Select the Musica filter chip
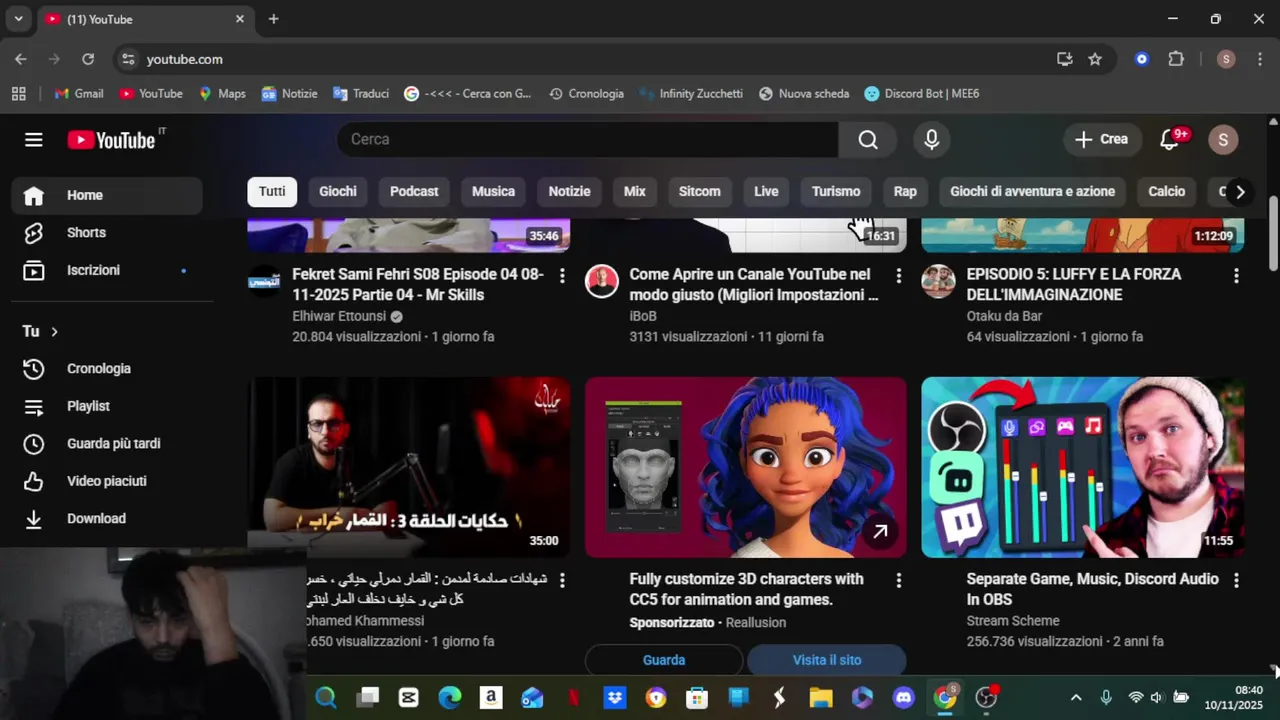The height and width of the screenshot is (720, 1280). click(x=493, y=192)
